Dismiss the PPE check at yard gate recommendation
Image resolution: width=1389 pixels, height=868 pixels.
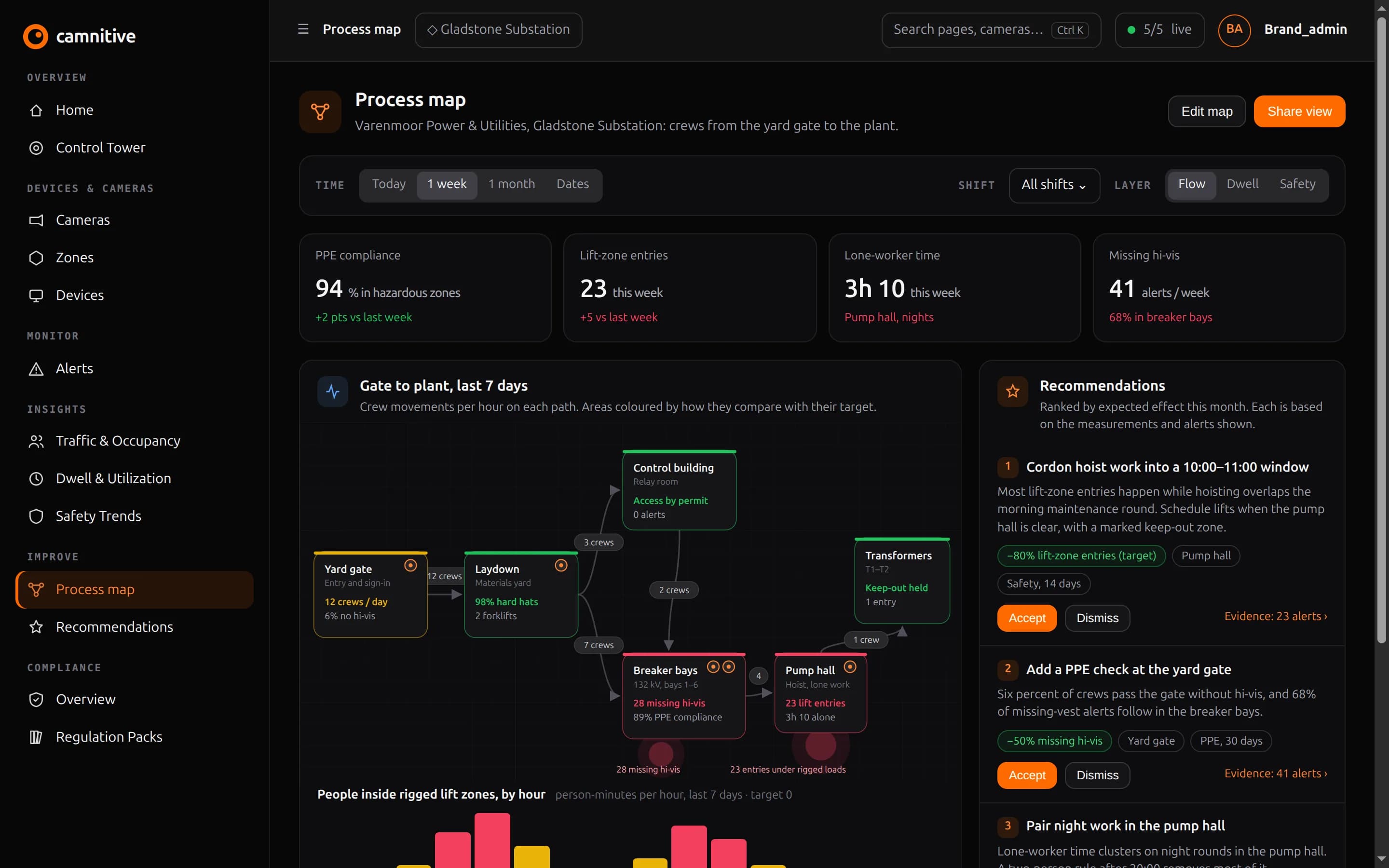[1097, 775]
